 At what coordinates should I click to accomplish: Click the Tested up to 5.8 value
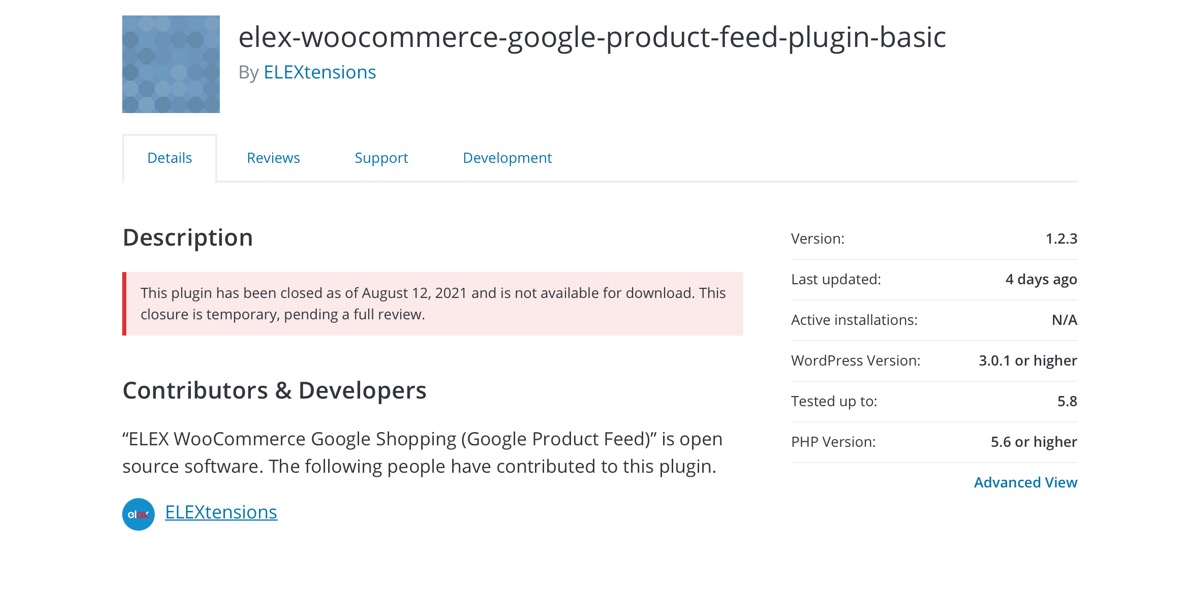click(1067, 401)
